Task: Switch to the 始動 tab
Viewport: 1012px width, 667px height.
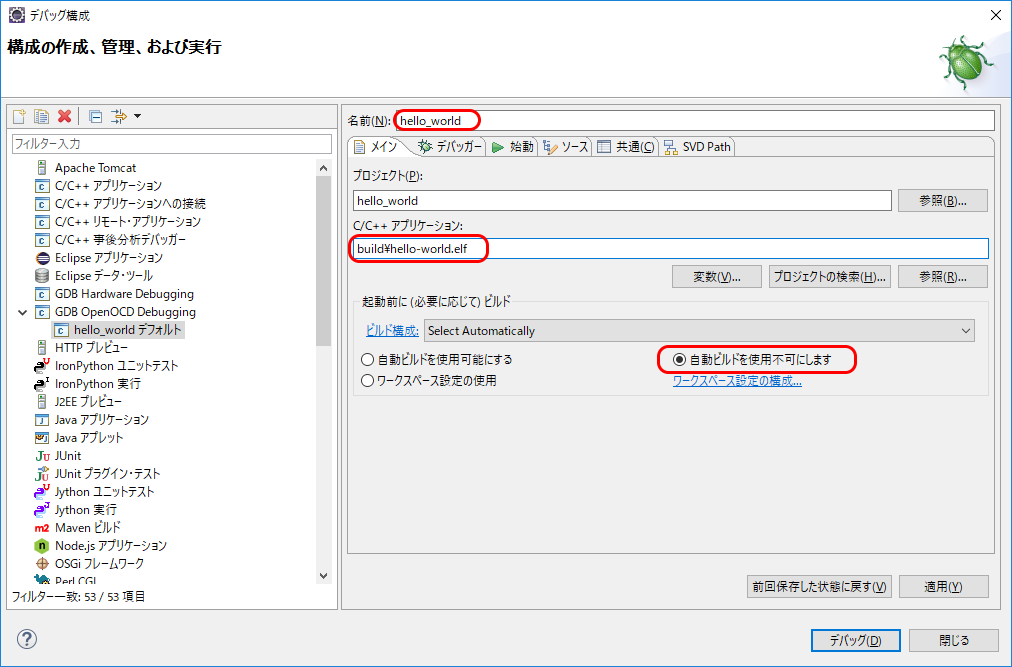Action: (x=513, y=147)
